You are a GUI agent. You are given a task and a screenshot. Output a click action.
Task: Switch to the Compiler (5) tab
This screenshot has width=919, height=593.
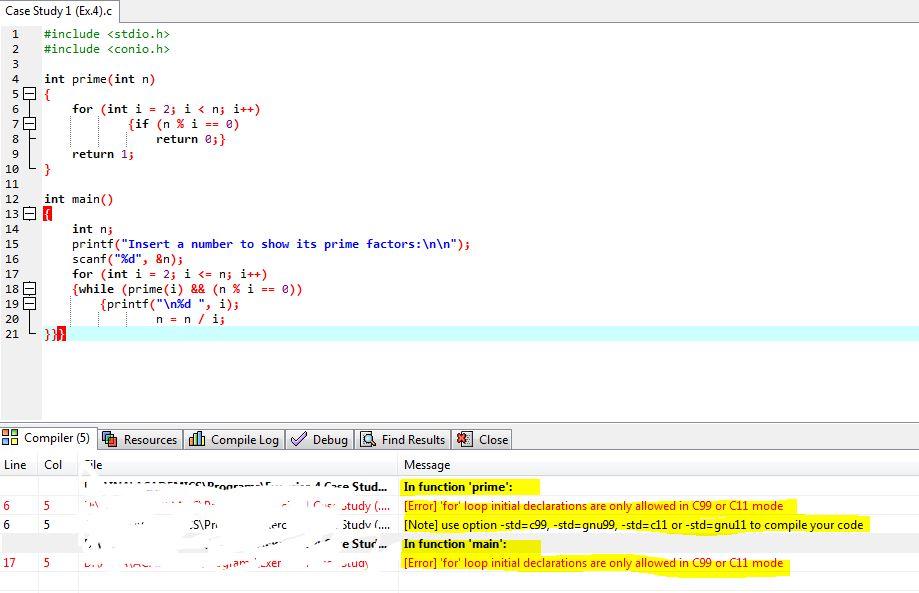50,438
